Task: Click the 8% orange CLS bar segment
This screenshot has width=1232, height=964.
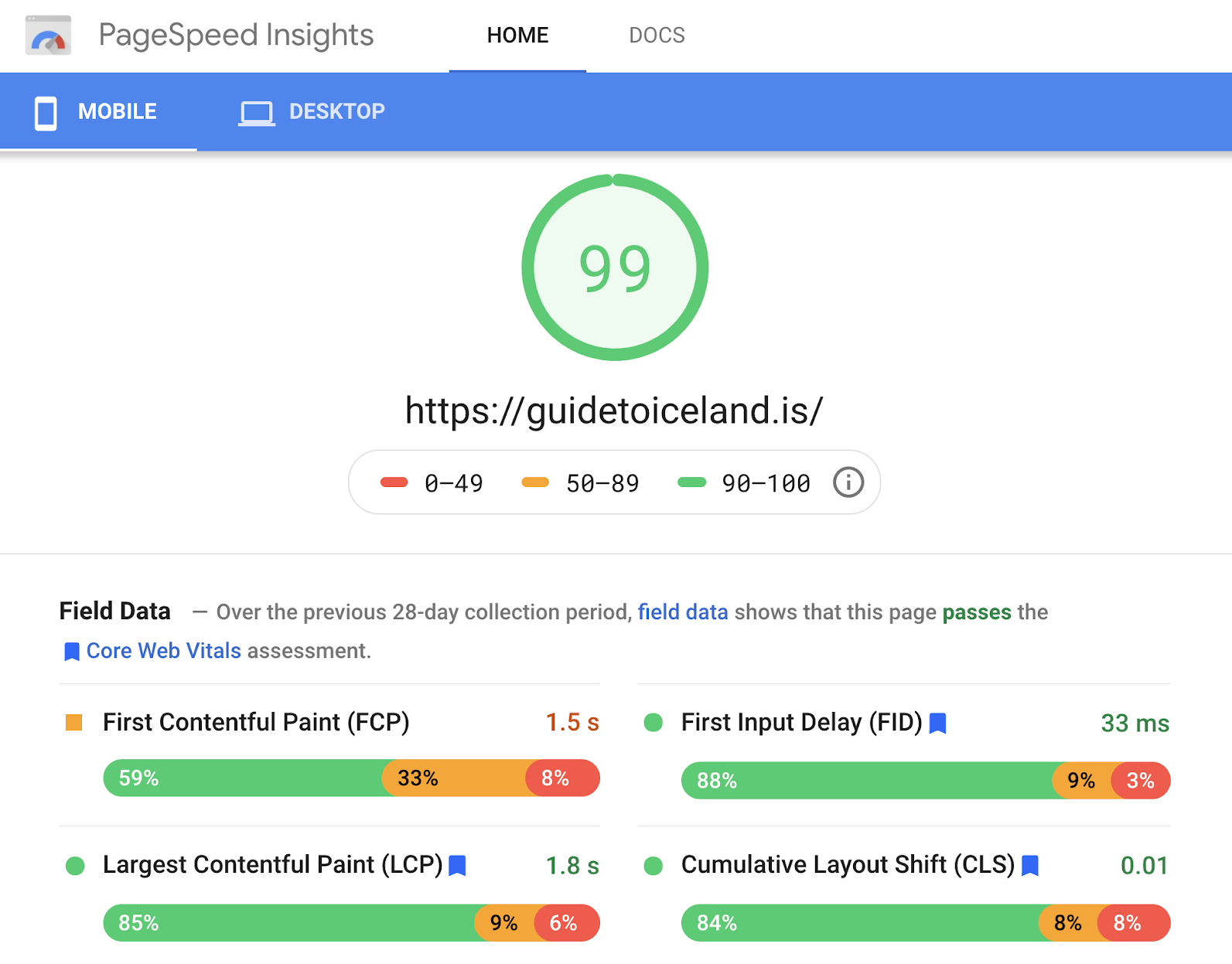Action: 1068,923
